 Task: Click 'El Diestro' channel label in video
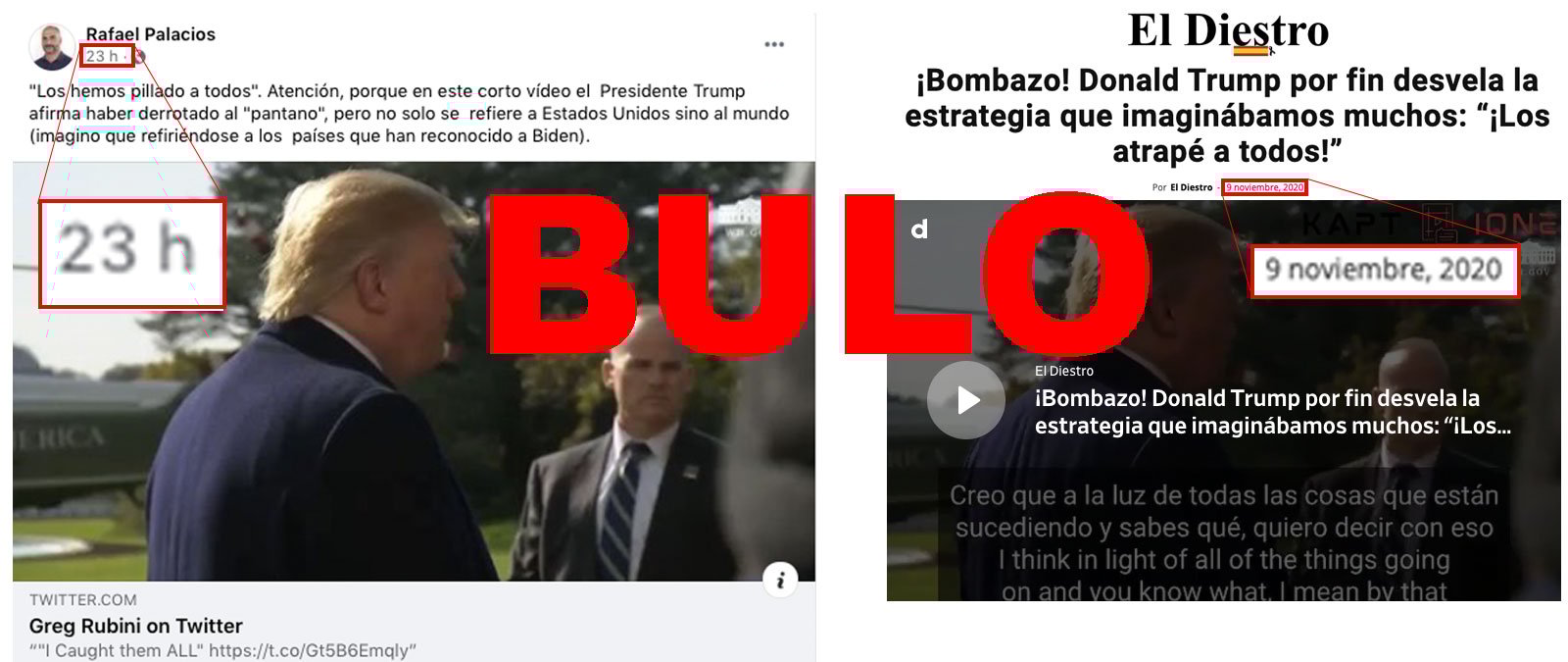point(1064,371)
